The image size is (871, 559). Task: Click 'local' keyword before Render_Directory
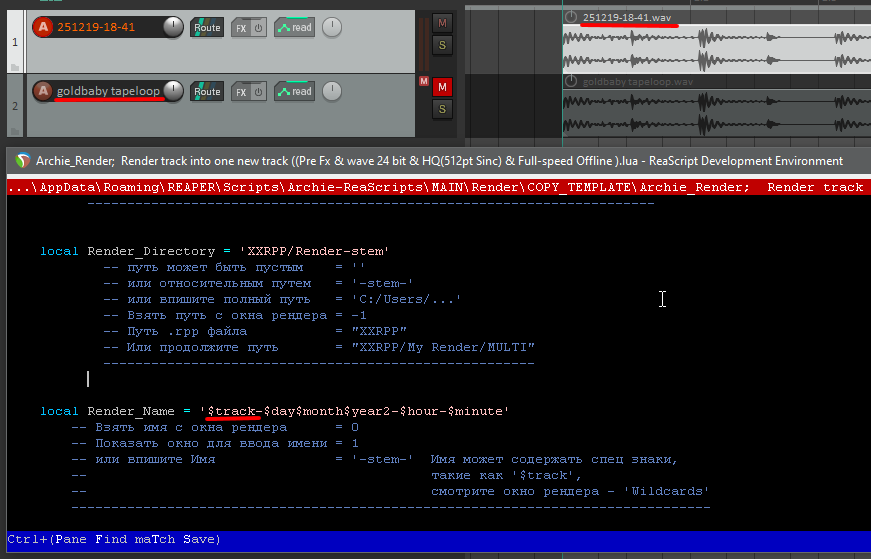pos(59,251)
